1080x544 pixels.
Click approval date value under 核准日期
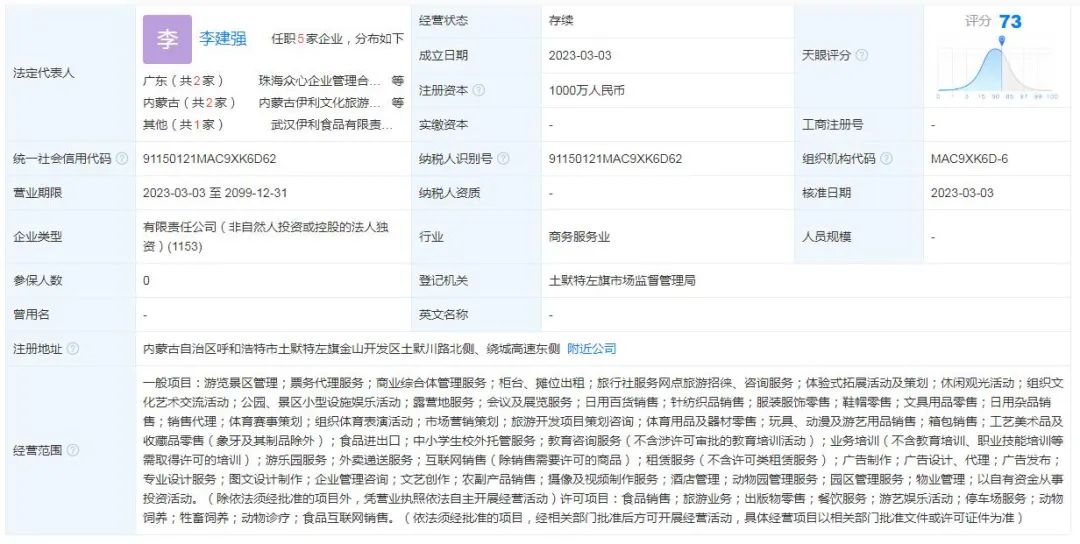coord(962,193)
